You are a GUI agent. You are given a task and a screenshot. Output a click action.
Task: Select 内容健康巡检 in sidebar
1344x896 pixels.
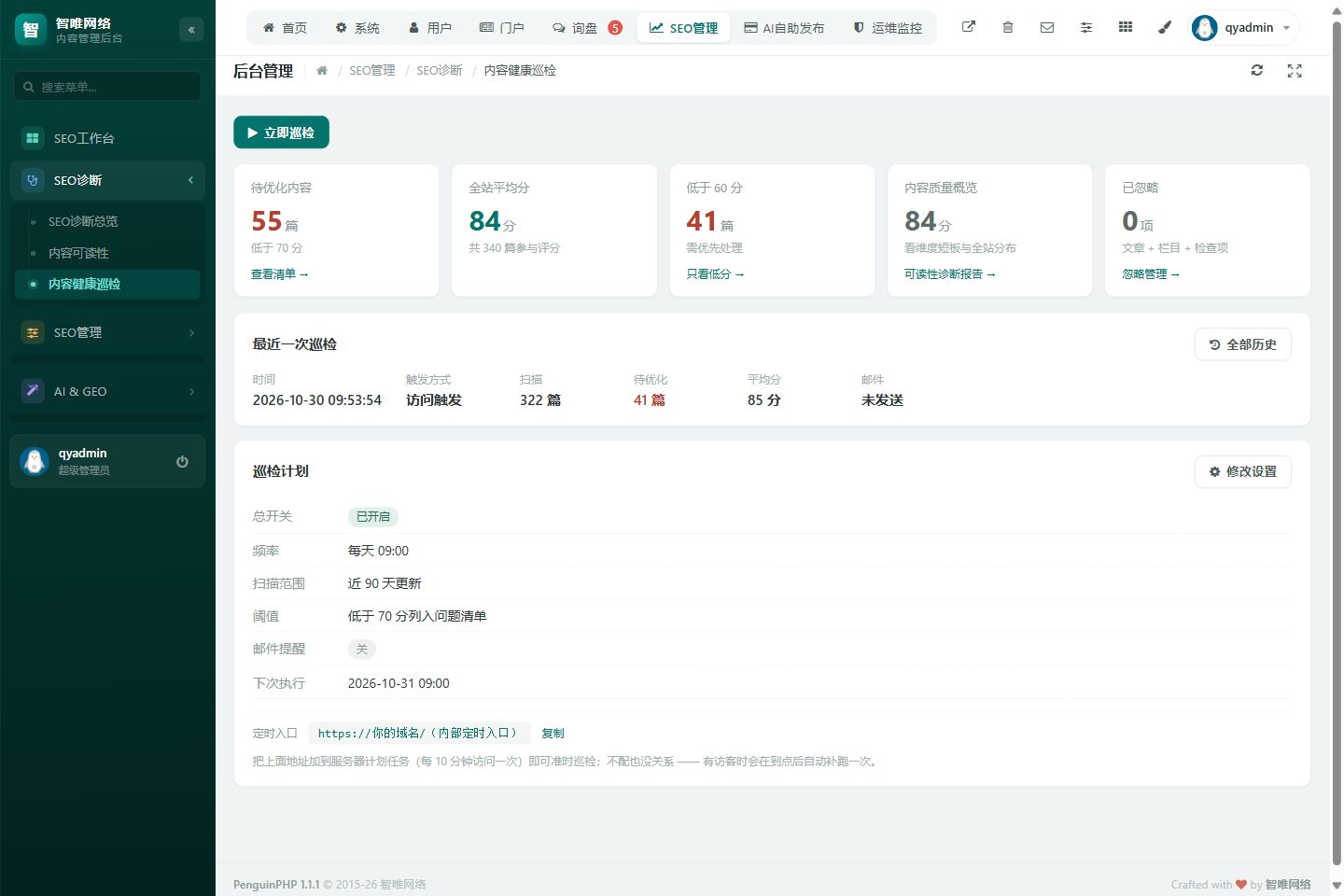(107, 284)
